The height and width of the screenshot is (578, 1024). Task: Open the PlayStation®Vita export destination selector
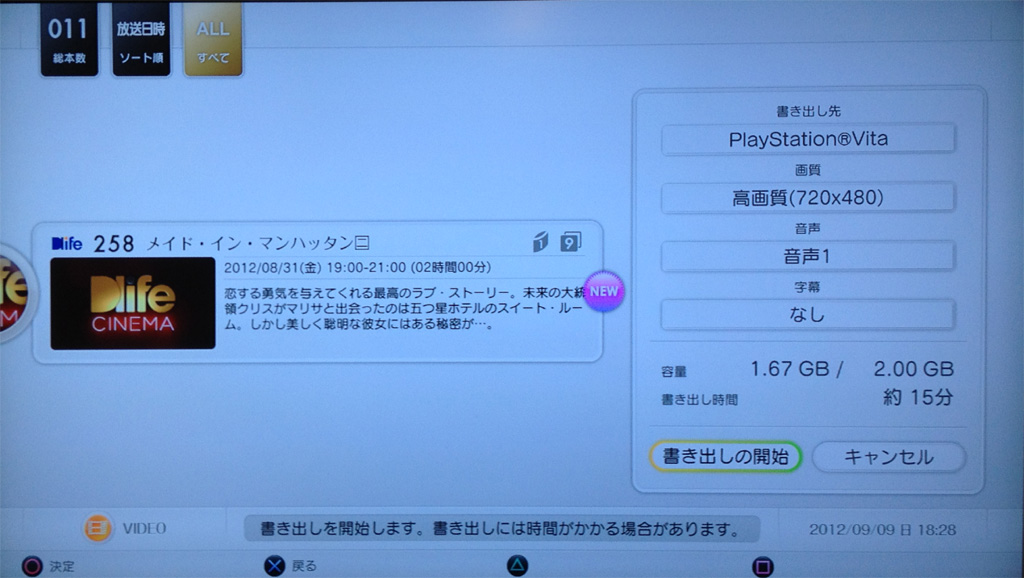808,139
